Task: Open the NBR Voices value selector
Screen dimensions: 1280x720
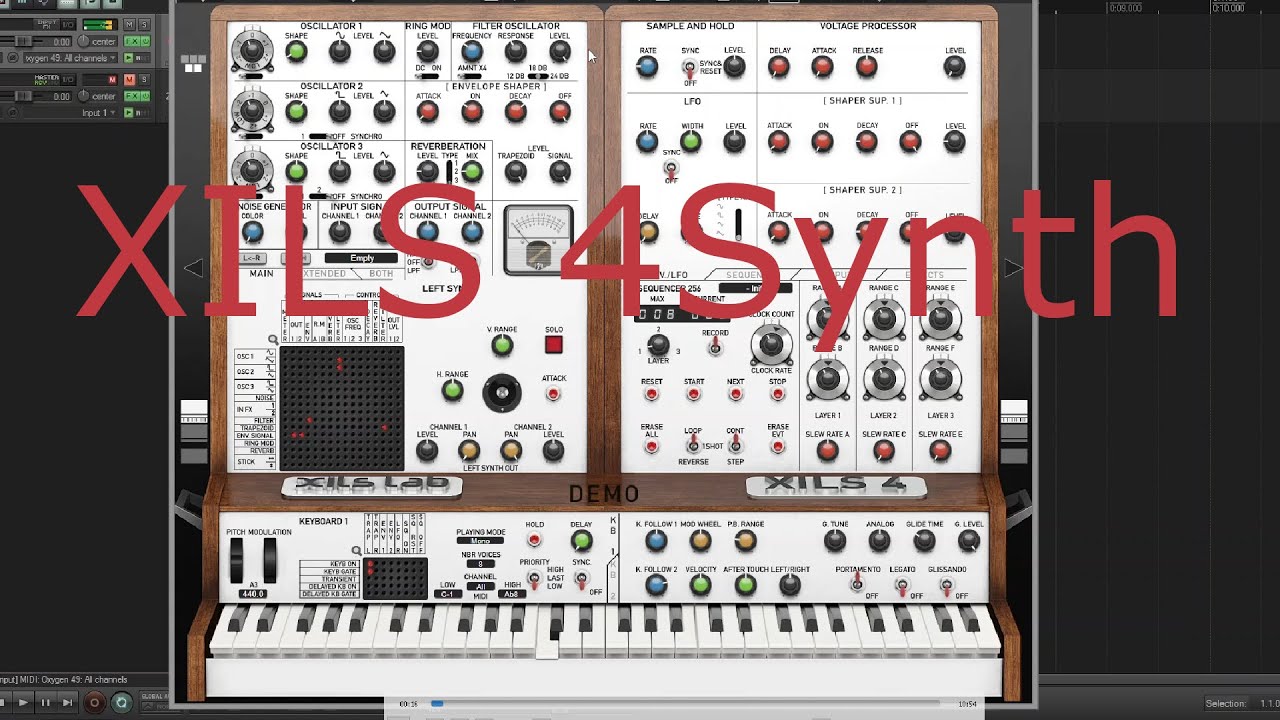Action: 480,564
